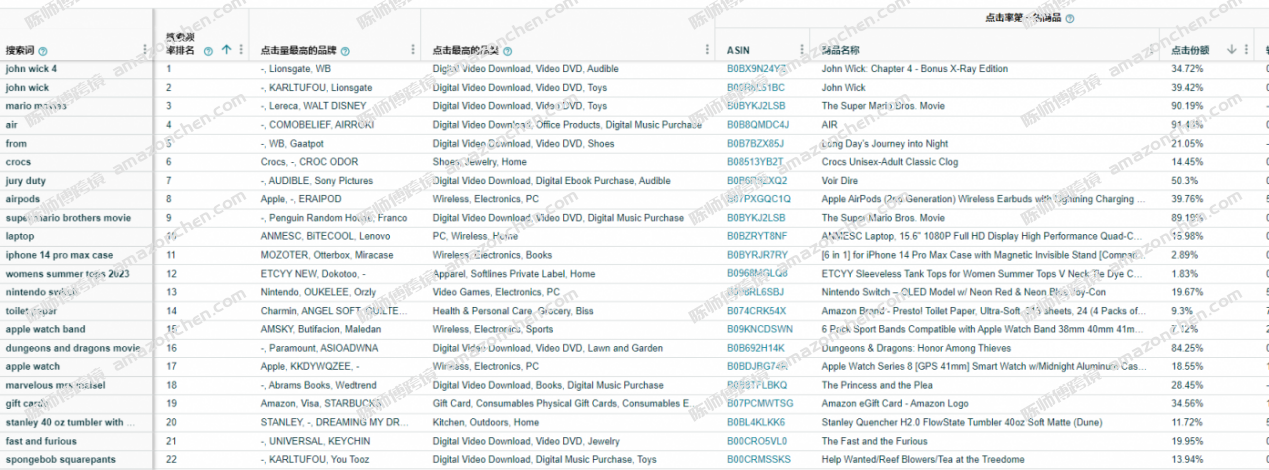Screen dimensions: 1269x470
Task: Open the column menu dots for 商品名称
Action: pos(1151,49)
